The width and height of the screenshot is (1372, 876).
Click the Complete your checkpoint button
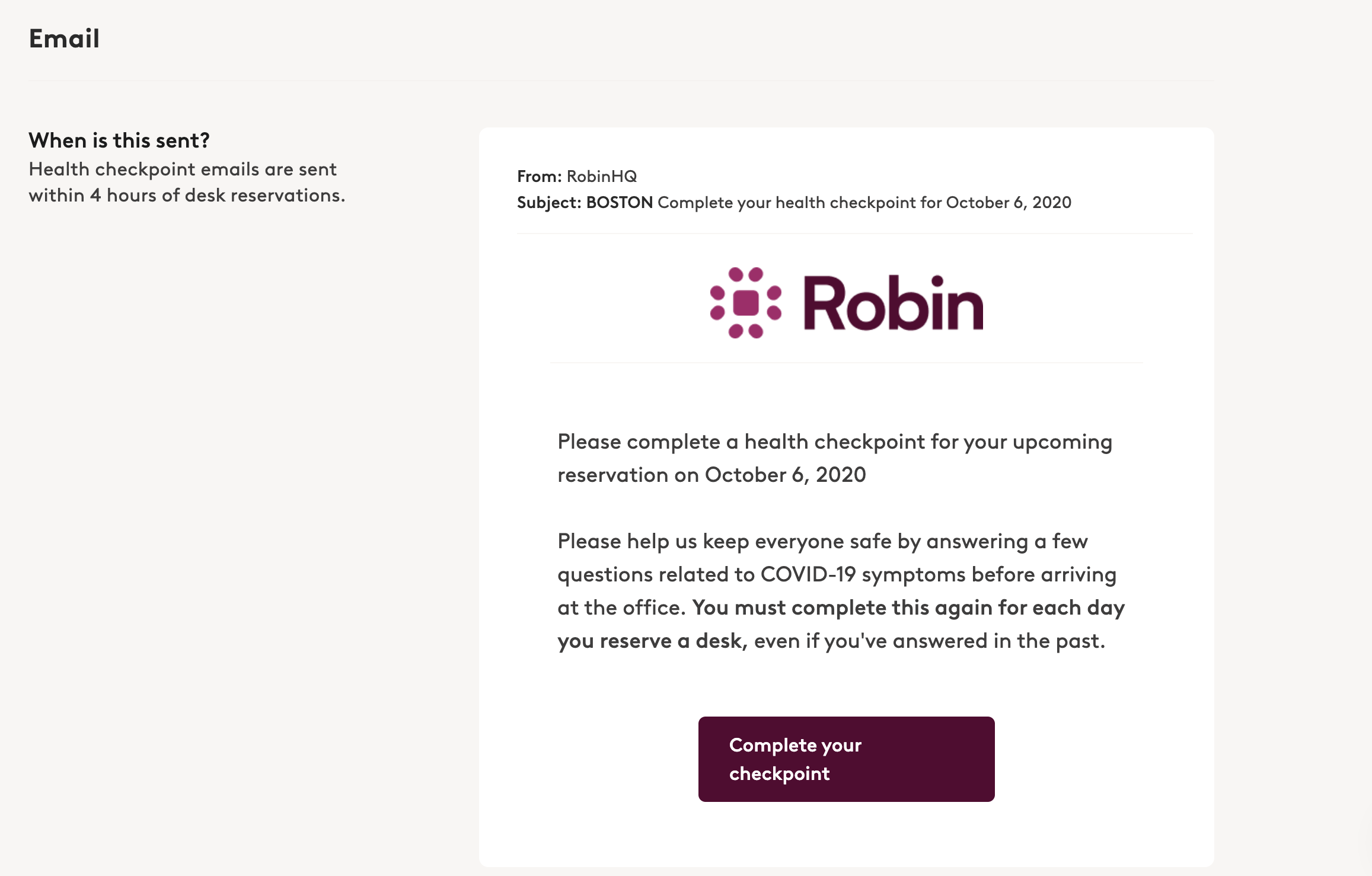pos(846,759)
